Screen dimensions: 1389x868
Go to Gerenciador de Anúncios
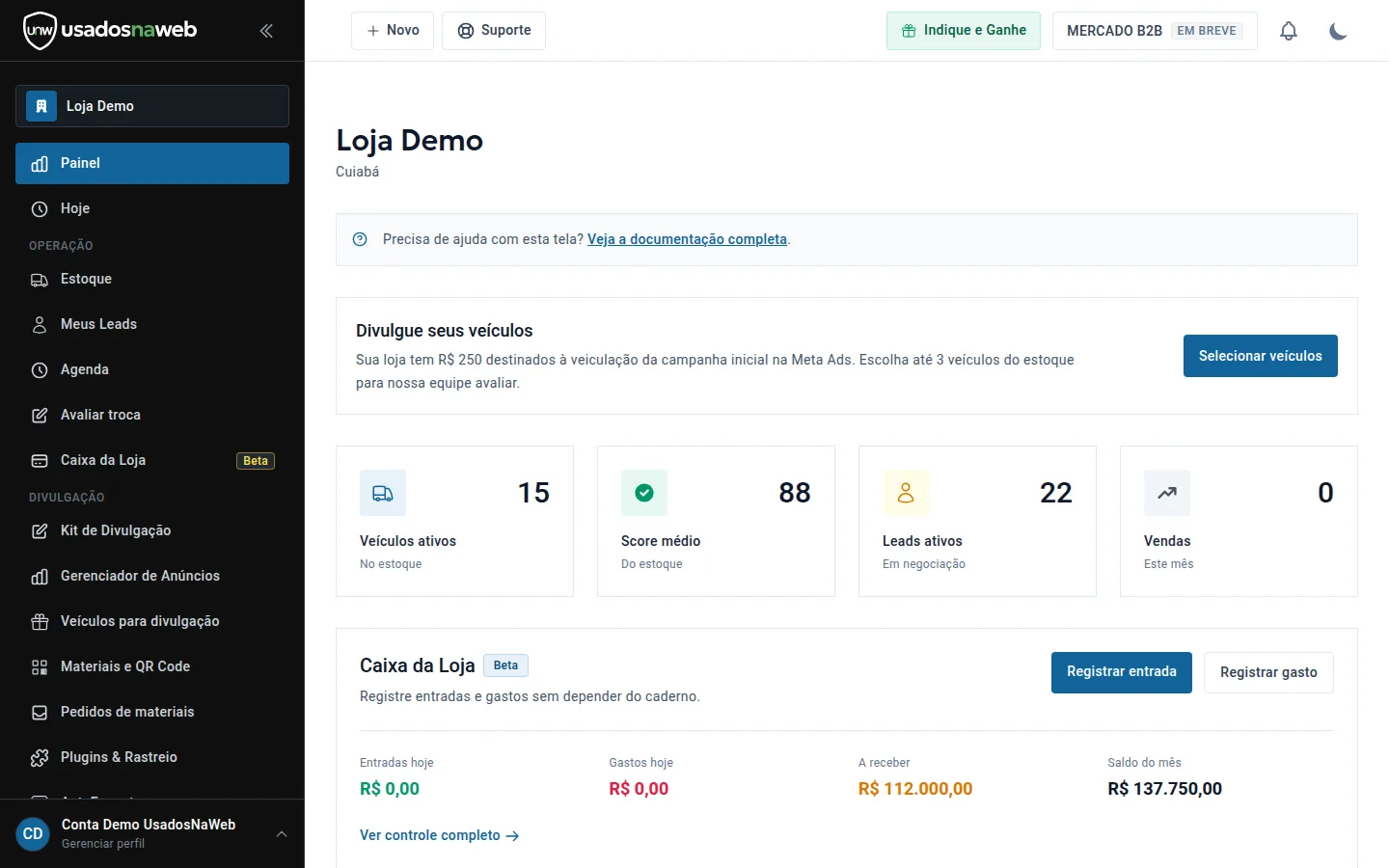(x=152, y=576)
